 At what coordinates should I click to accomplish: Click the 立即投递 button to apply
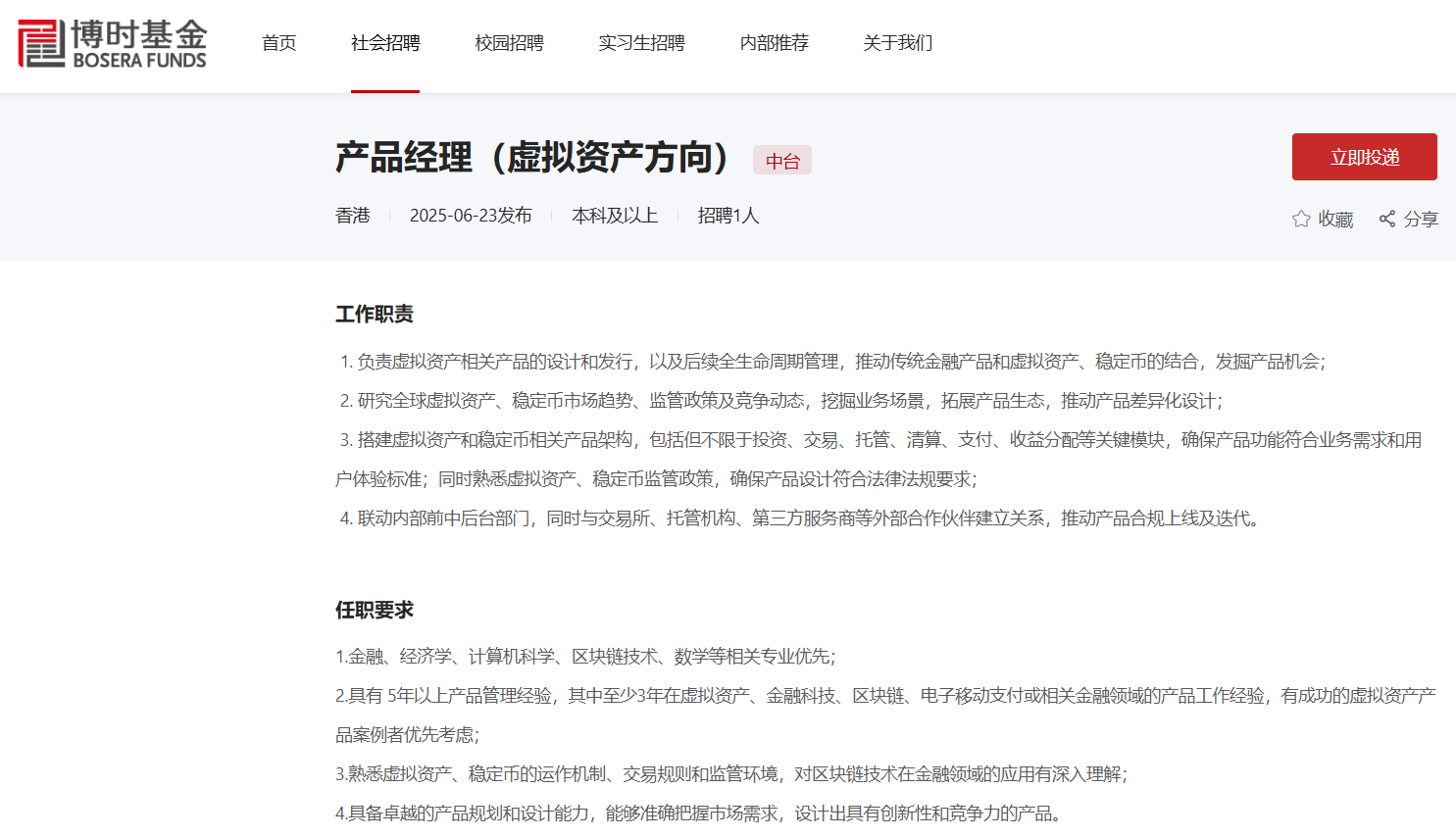(1364, 157)
